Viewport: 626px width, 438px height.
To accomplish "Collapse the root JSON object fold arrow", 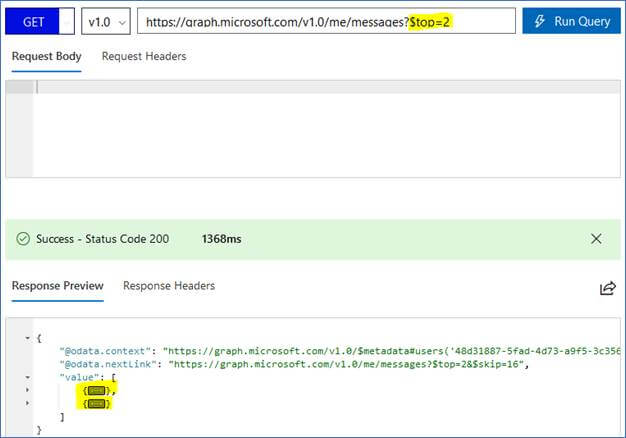I will (27, 338).
